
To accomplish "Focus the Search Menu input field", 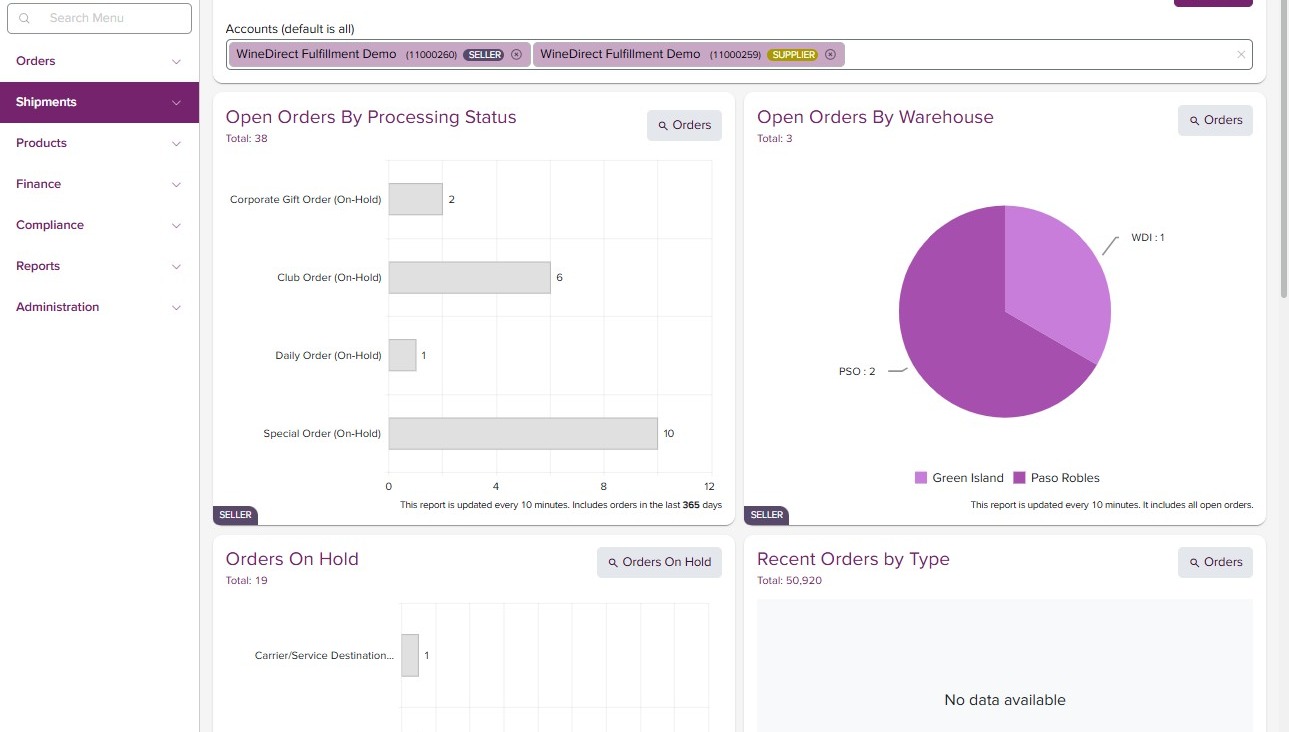I will click(99, 18).
